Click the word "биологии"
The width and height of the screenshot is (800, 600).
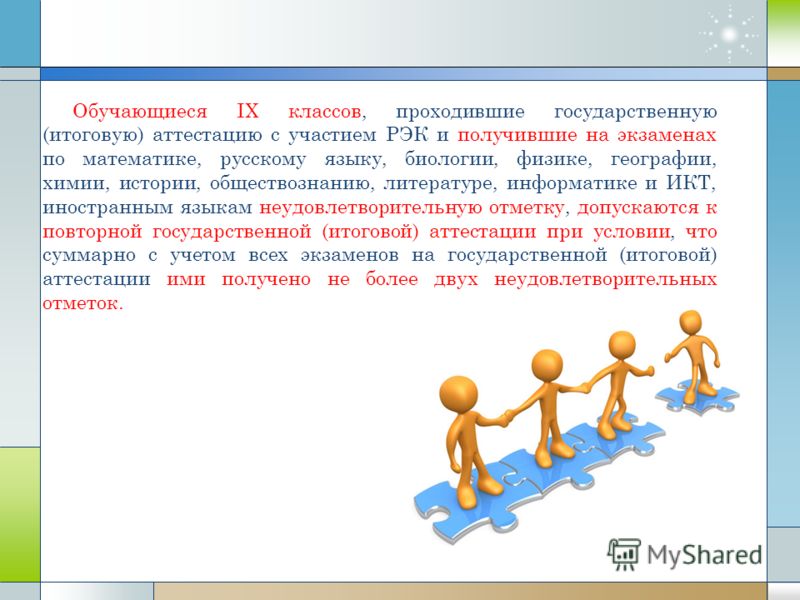(x=451, y=160)
